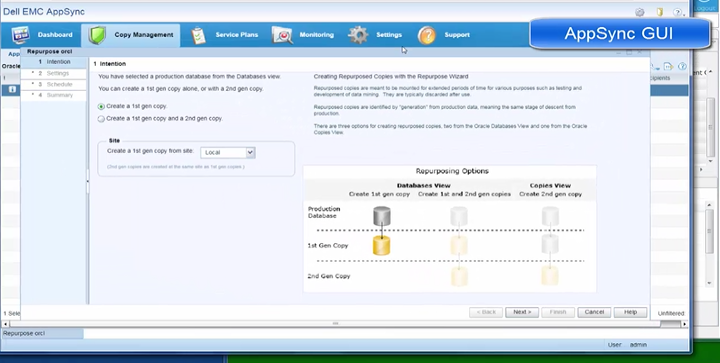Click the Copy Management shield icon
The image size is (720, 363).
[x=97, y=35]
